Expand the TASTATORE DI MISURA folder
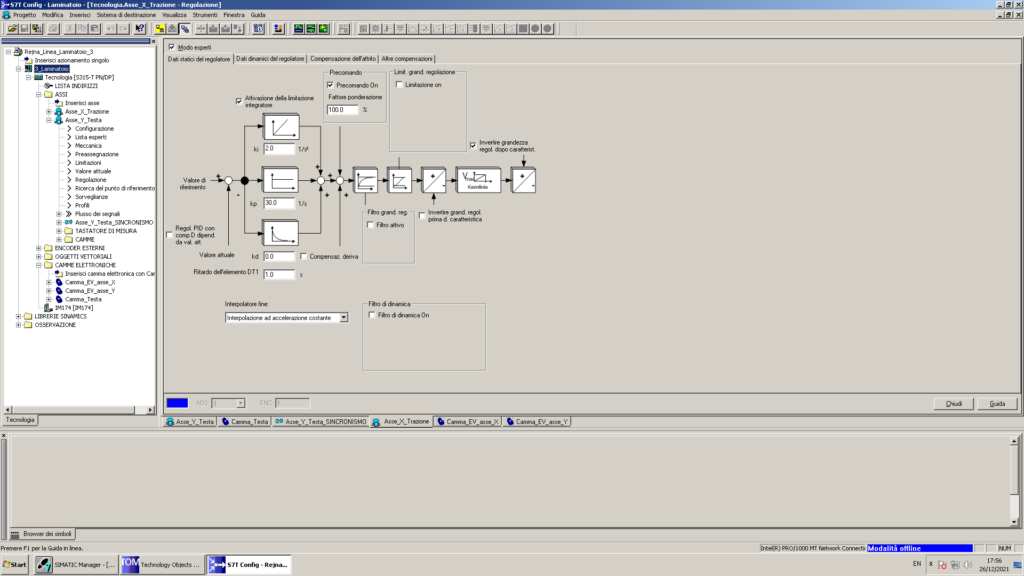The image size is (1024, 576). [59, 231]
